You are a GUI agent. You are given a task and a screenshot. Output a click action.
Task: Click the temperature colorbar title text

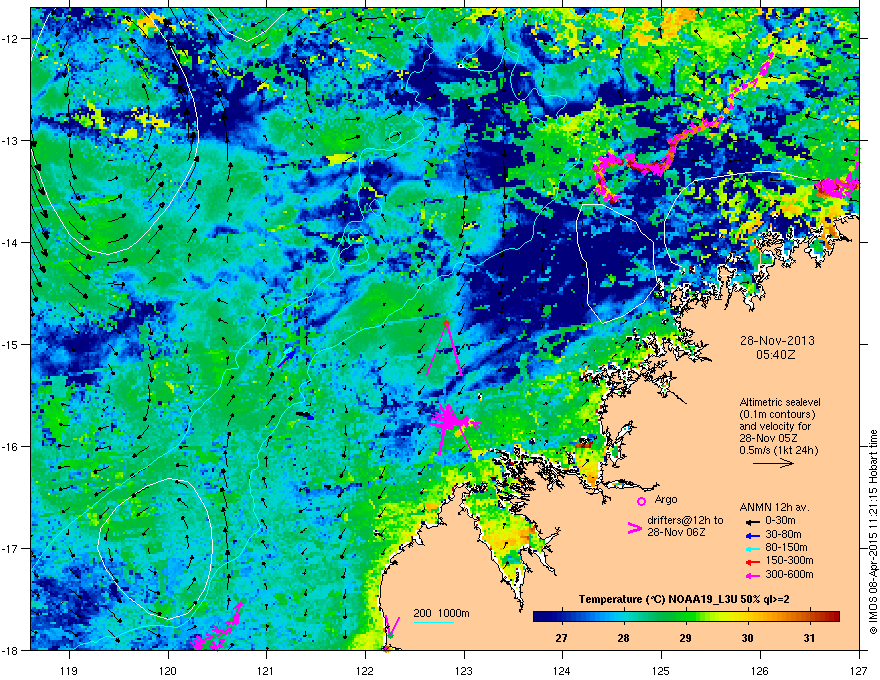tap(684, 599)
